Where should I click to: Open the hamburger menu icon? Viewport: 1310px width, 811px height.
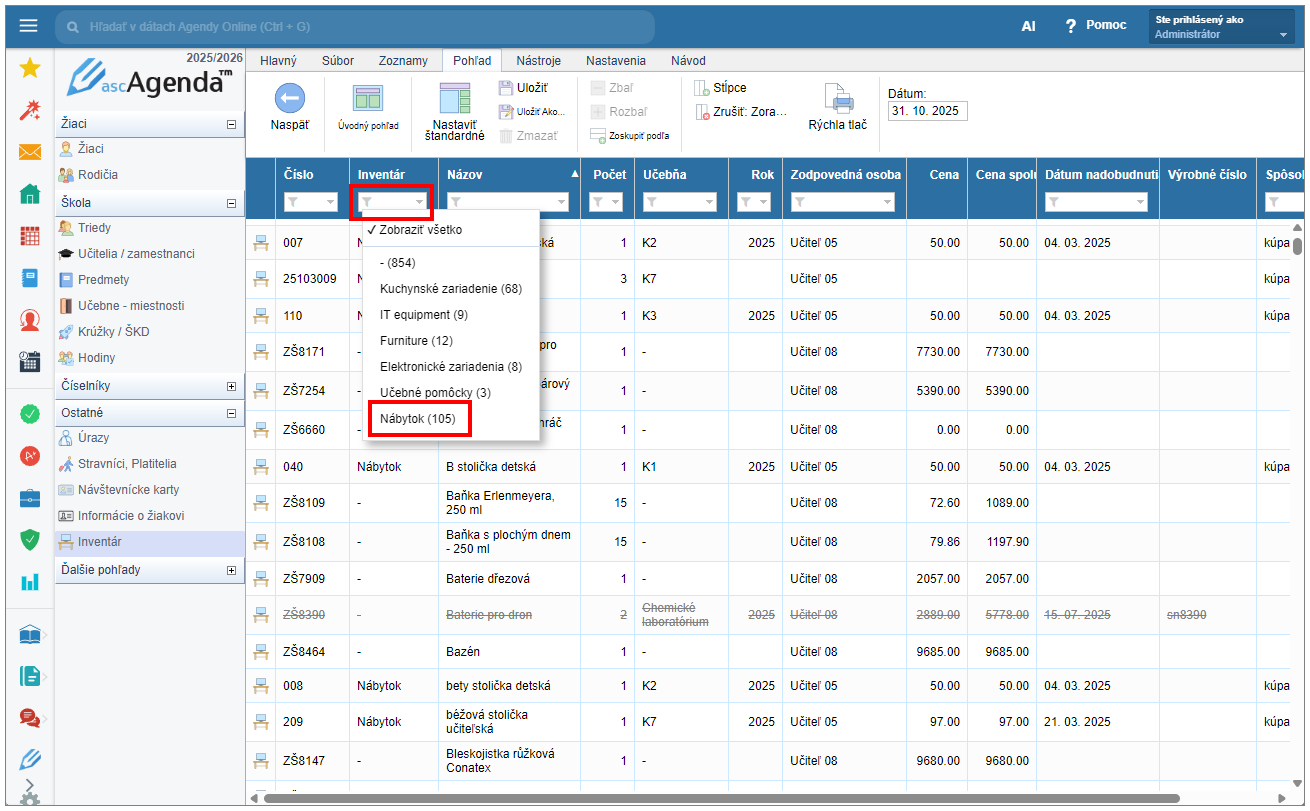[x=29, y=26]
